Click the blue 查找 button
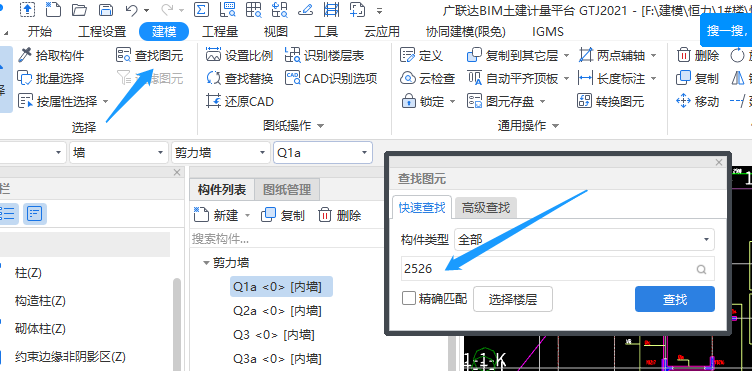This screenshot has width=752, height=371. [675, 299]
